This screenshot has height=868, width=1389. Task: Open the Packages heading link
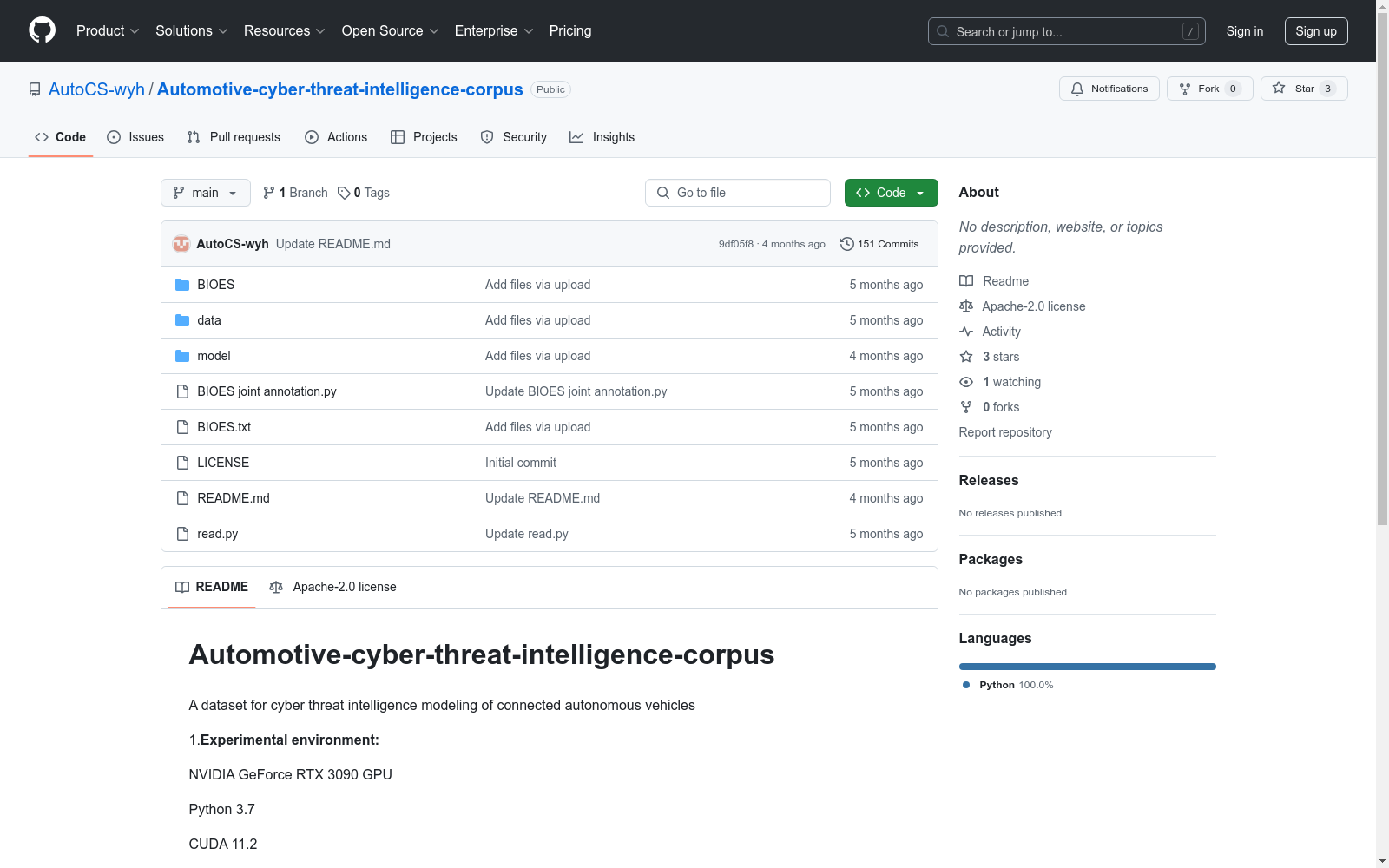tap(991, 559)
